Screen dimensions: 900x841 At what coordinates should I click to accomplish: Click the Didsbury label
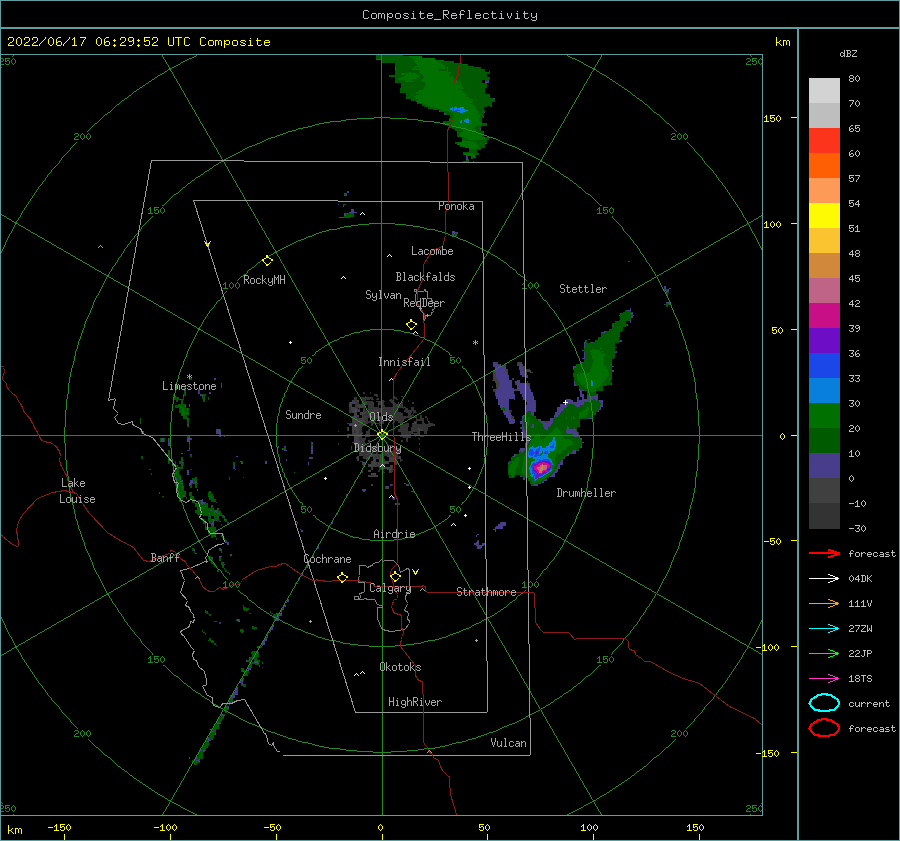click(x=378, y=448)
